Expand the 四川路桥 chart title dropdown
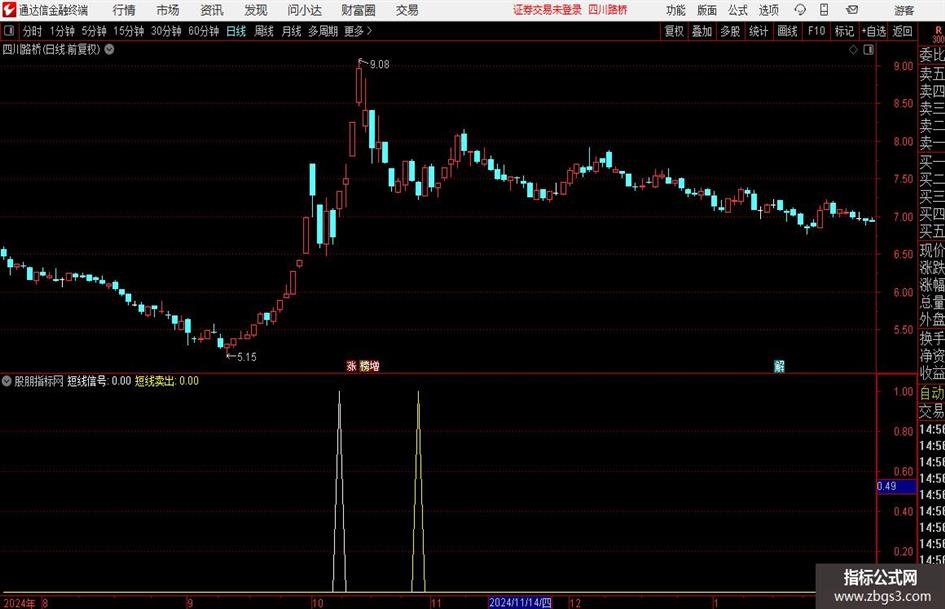The image size is (945, 609). (109, 49)
